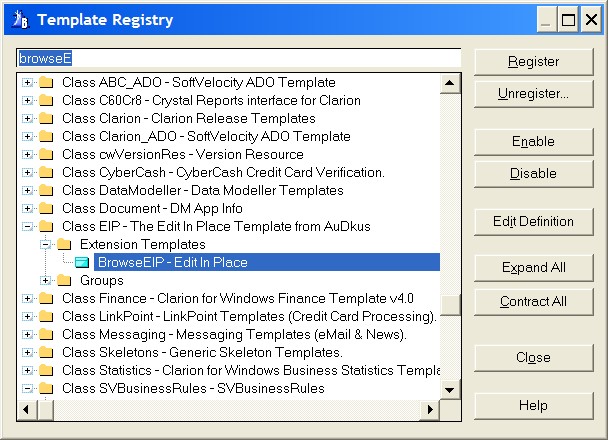608x440 pixels.
Task: Click the Unregister... button
Action: click(534, 94)
